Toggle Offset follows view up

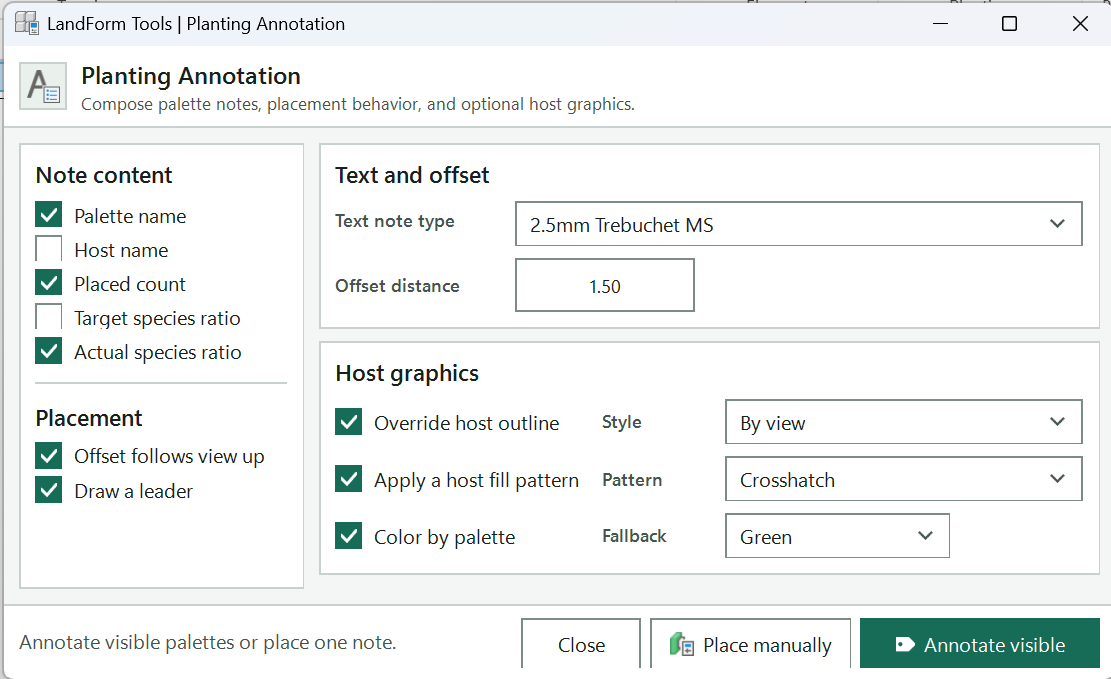click(x=49, y=456)
